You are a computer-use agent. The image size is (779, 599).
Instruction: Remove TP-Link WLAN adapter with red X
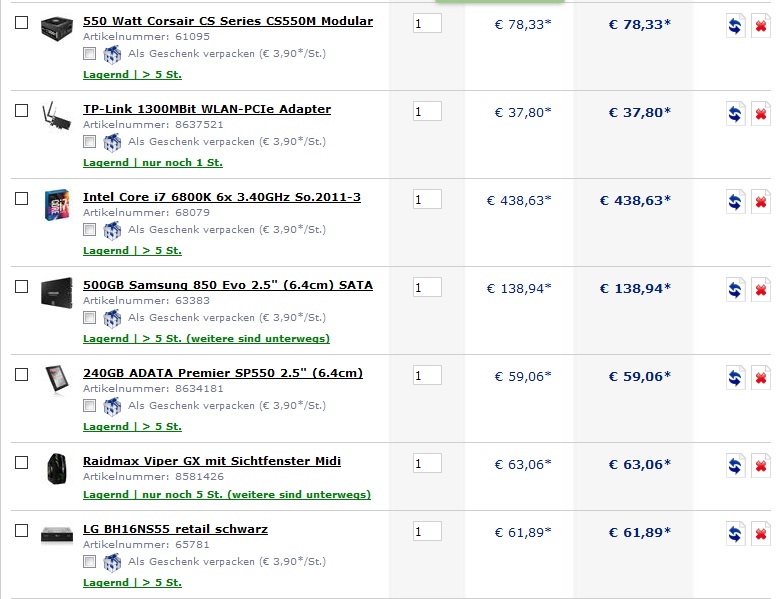point(760,114)
